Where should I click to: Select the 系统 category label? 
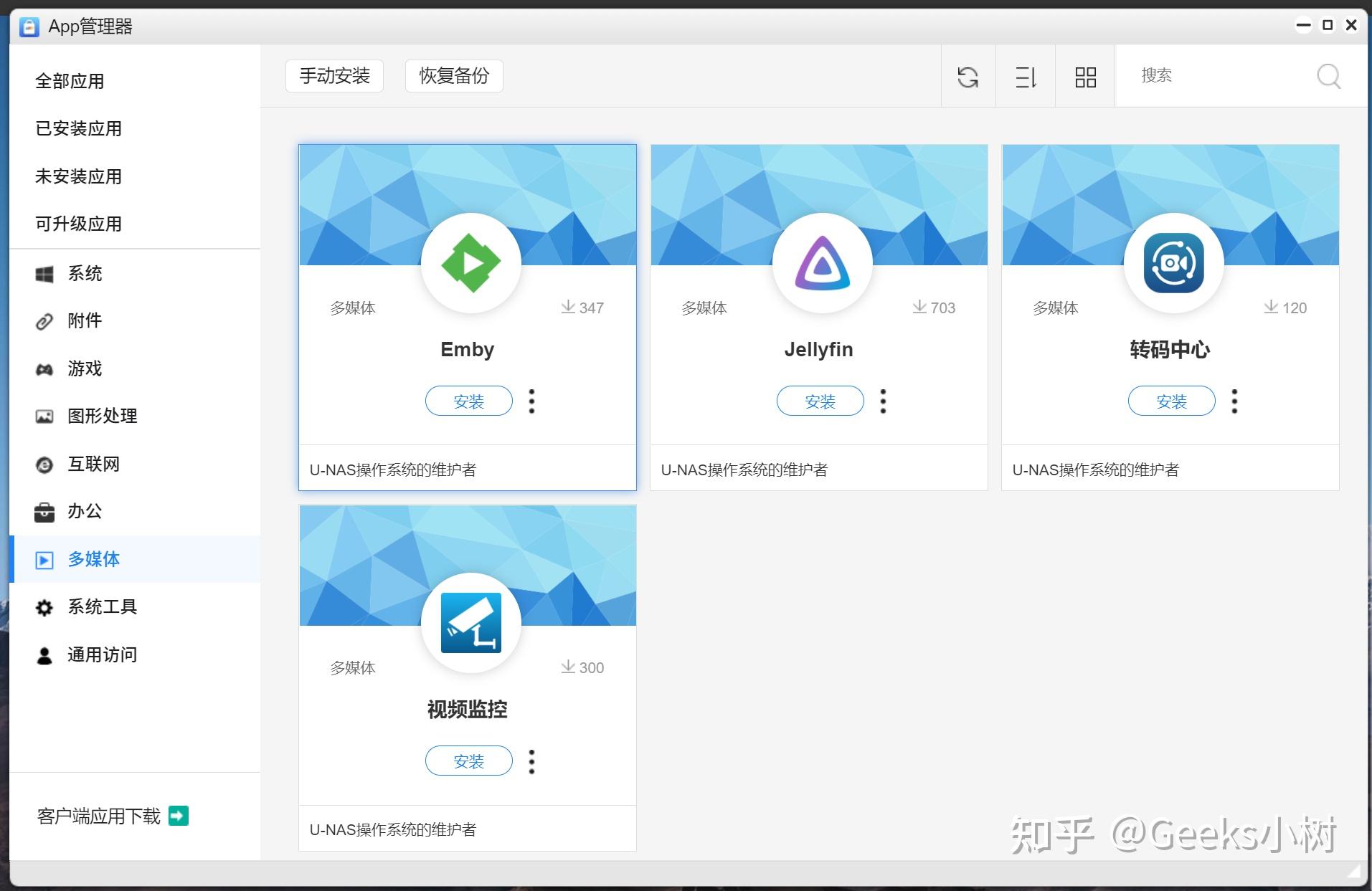tap(85, 273)
